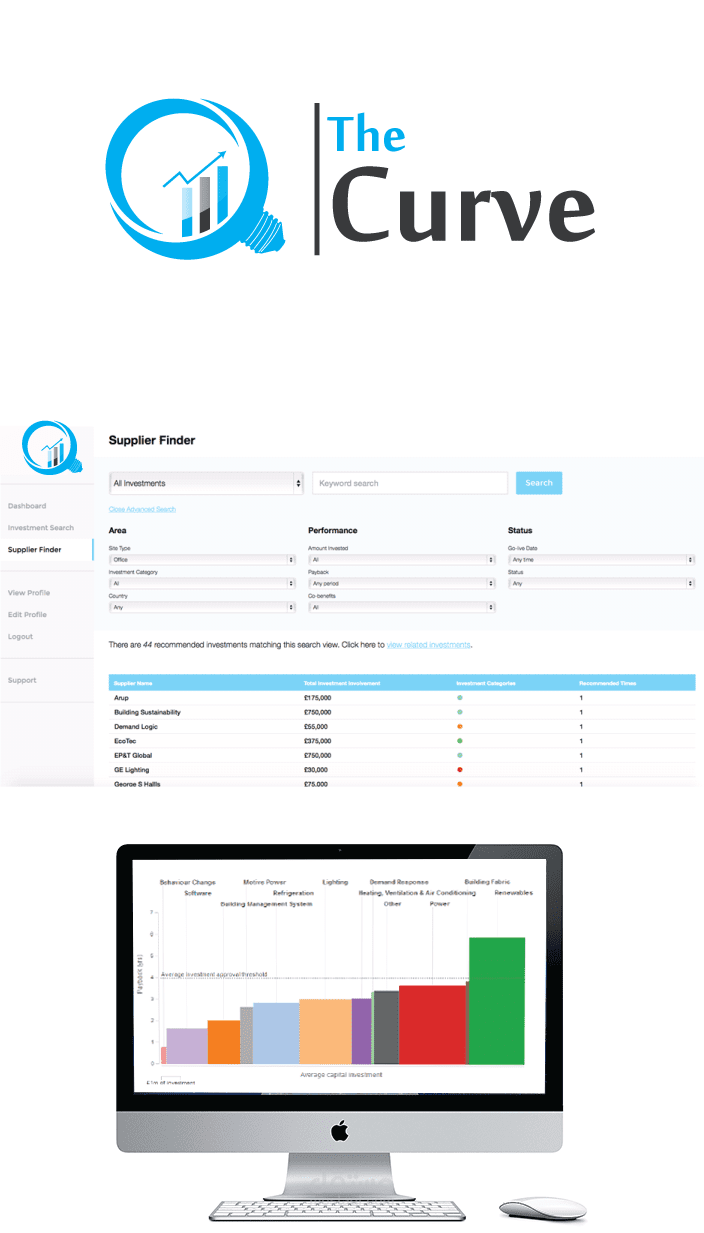
Task: Click the £30,000 amount for GE Lighting
Action: click(316, 770)
